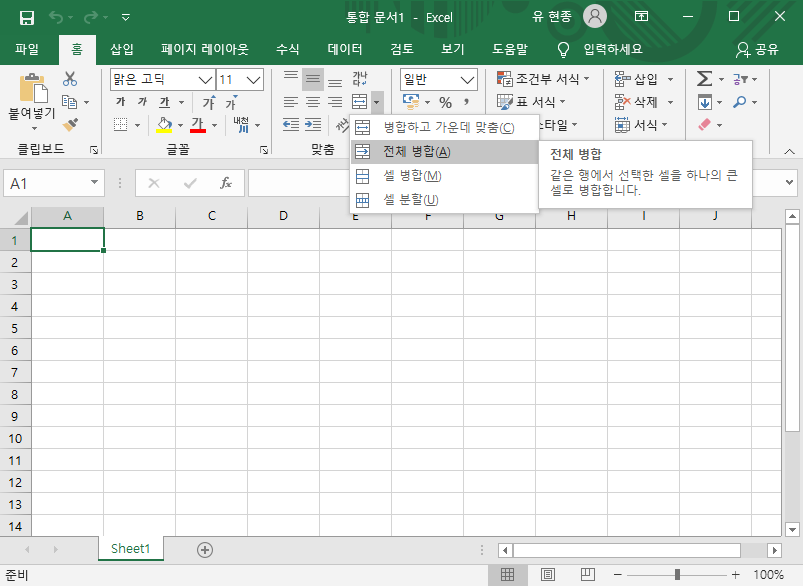Click the Clear eraser icon
803x586 pixels.
click(705, 124)
